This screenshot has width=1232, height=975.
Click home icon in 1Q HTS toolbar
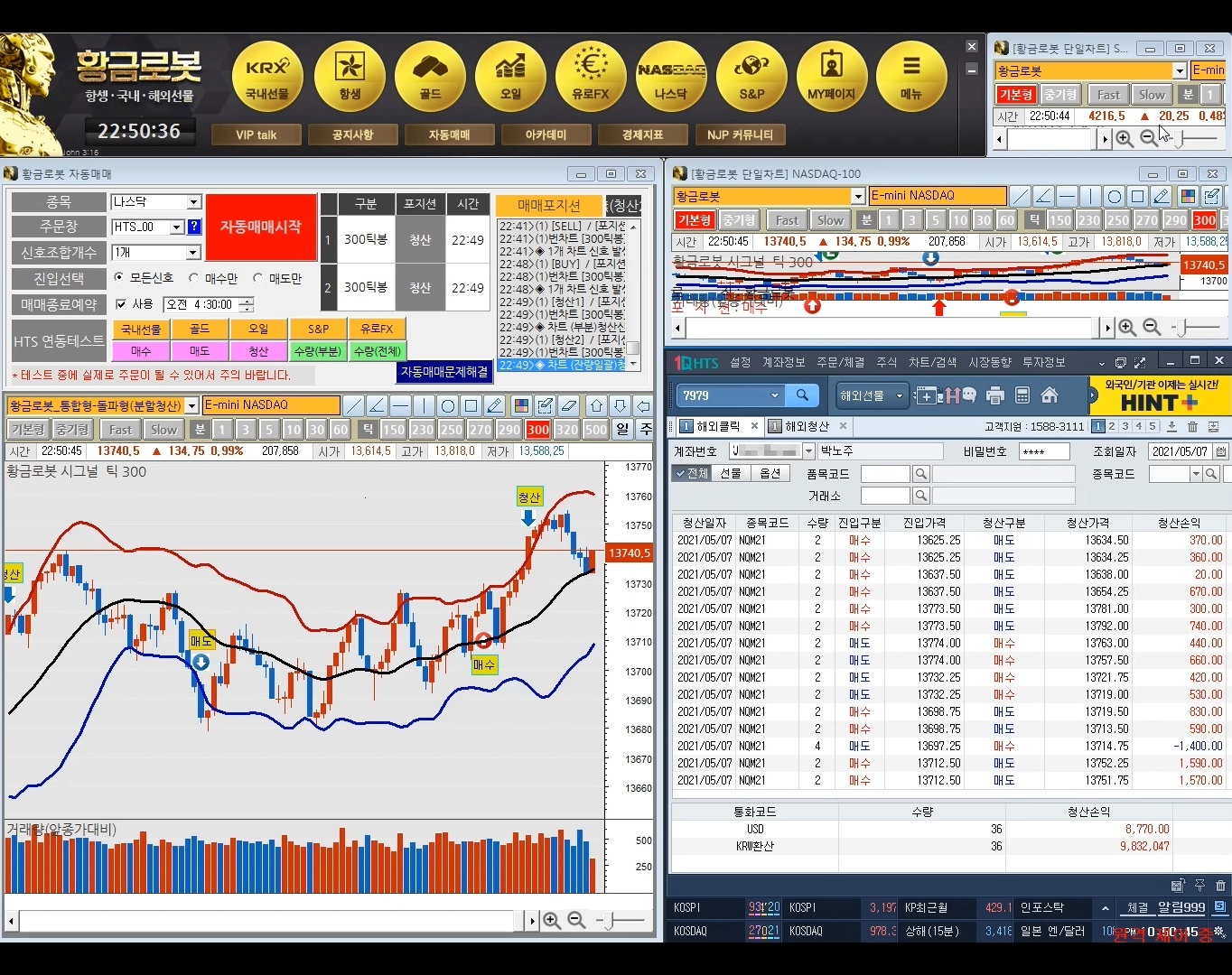1050,395
